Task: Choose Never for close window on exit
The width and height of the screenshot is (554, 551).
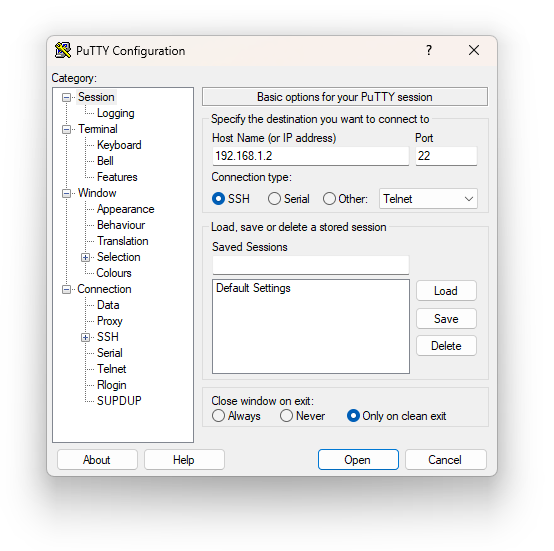Action: pyautogui.click(x=286, y=416)
